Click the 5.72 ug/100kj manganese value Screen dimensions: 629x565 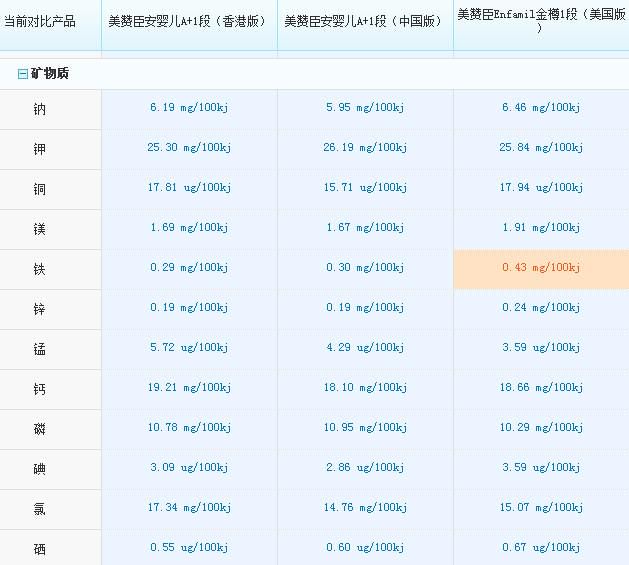pyautogui.click(x=189, y=348)
